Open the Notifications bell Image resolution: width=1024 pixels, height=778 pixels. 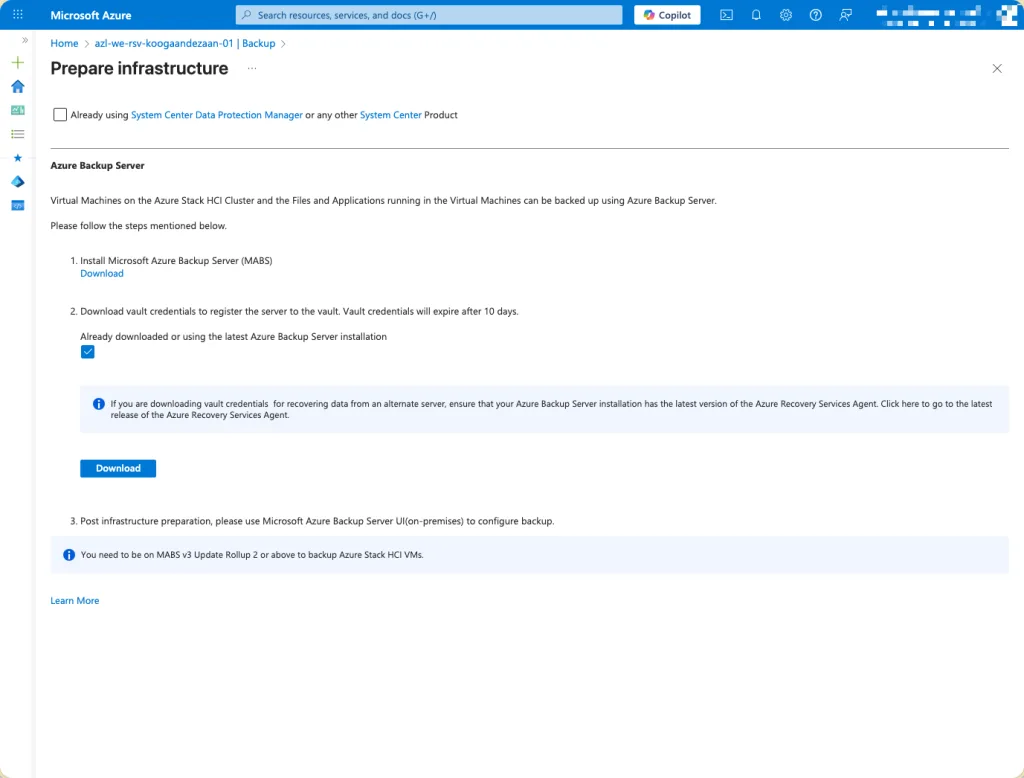[756, 15]
